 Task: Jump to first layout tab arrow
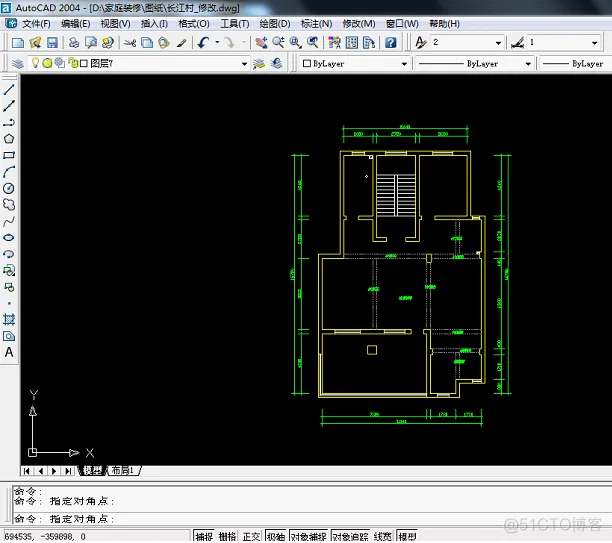pyautogui.click(x=27, y=471)
